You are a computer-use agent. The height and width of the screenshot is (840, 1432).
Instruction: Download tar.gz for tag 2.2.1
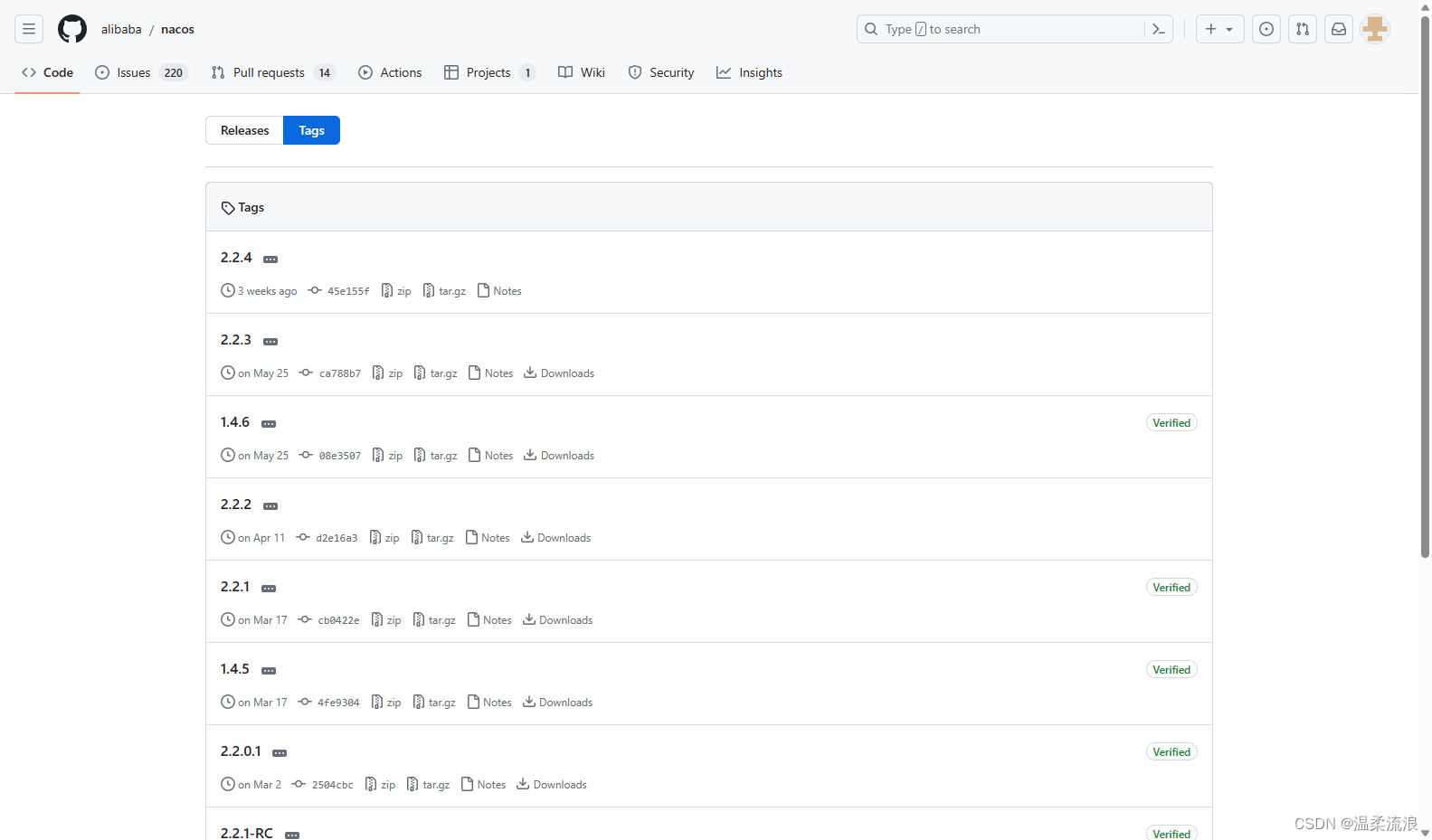pos(434,620)
